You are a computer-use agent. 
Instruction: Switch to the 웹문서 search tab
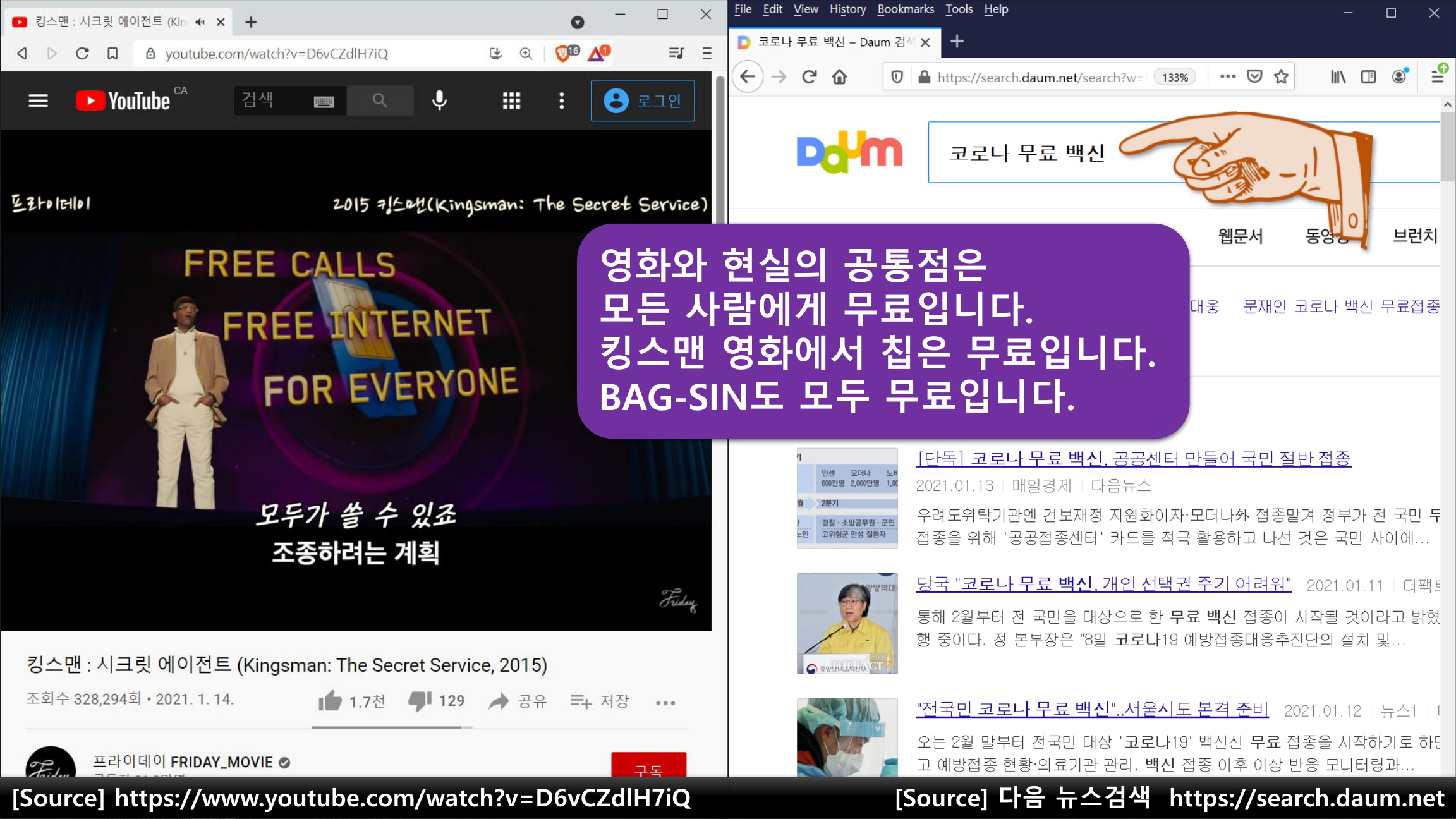pyautogui.click(x=1241, y=236)
